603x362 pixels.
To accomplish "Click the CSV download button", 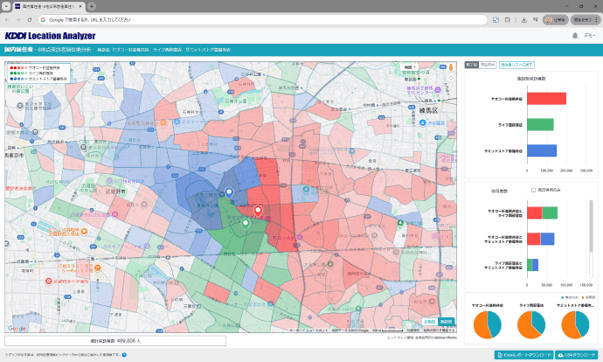I will (576, 355).
